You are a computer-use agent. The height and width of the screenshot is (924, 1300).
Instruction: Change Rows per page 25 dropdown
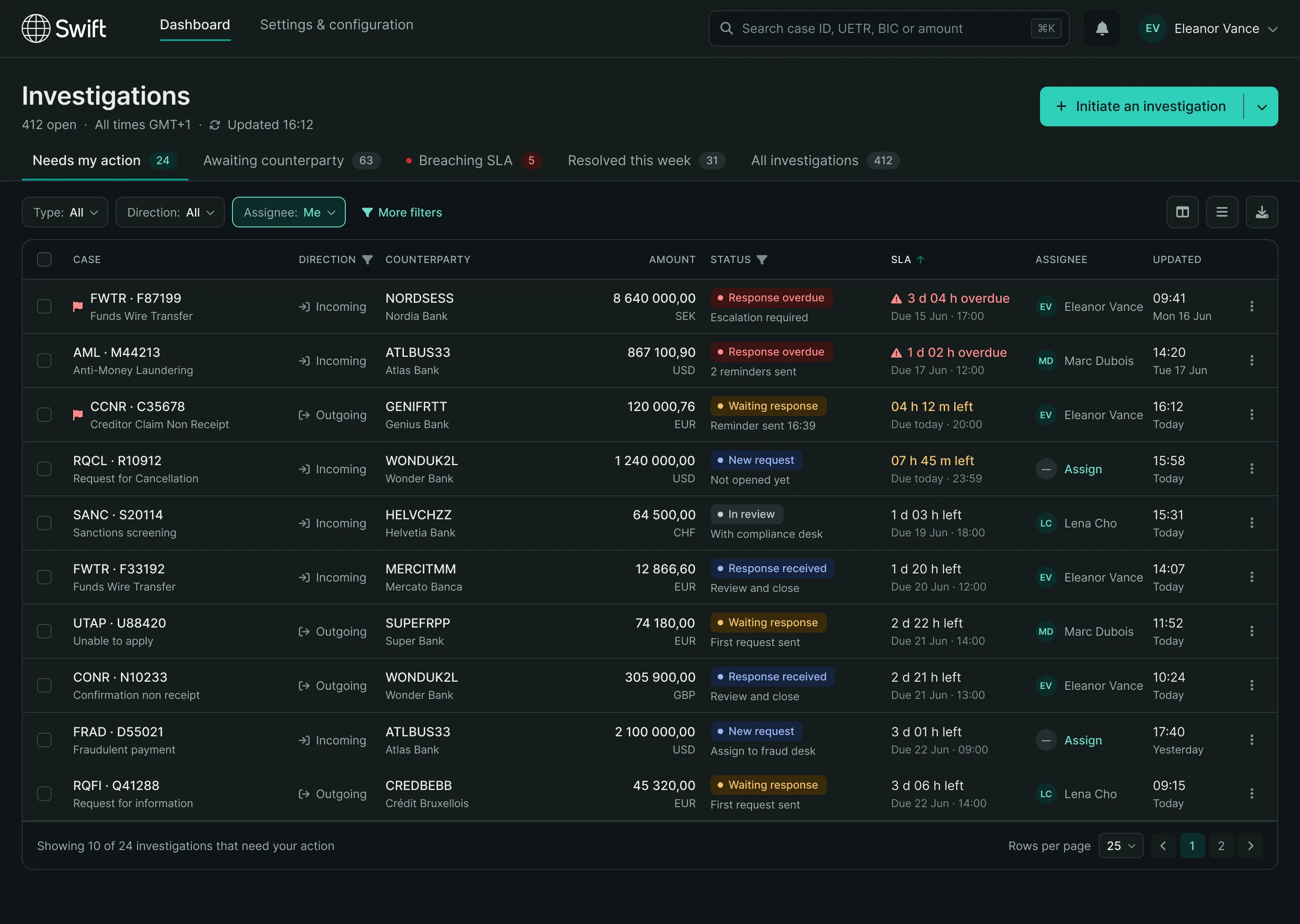1121,845
